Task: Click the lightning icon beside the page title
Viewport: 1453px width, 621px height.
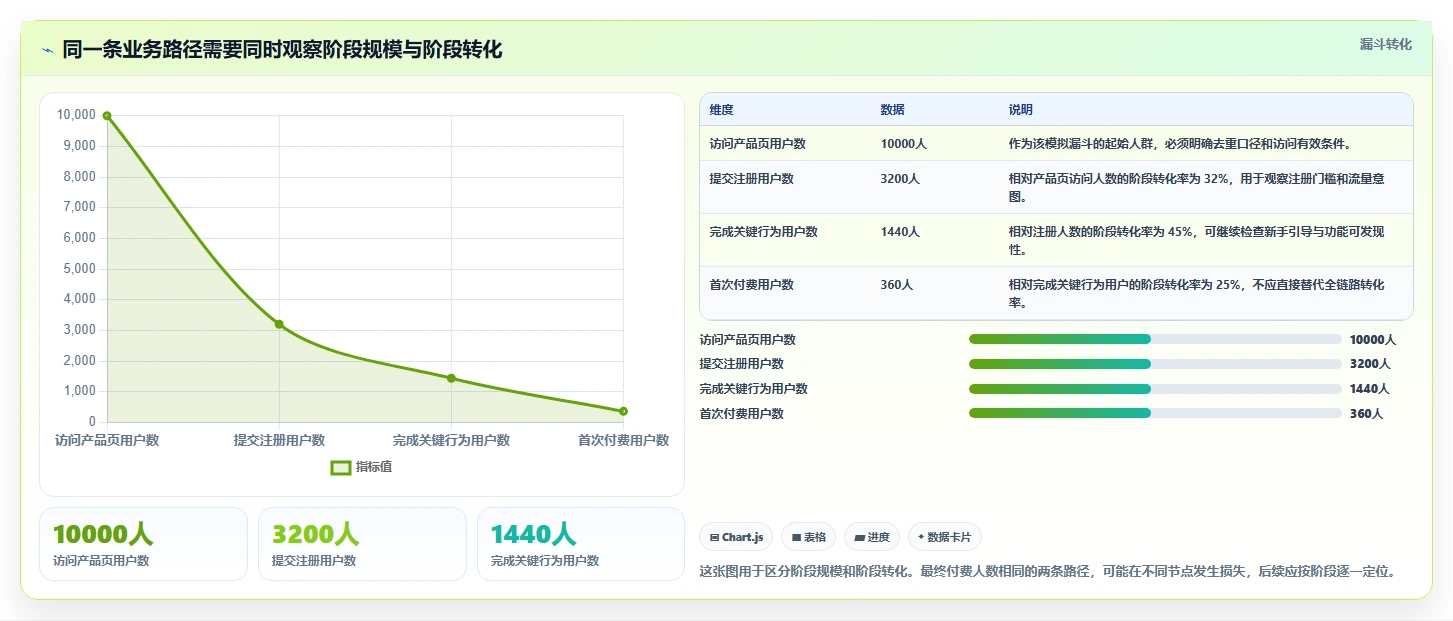Action: tap(48, 50)
